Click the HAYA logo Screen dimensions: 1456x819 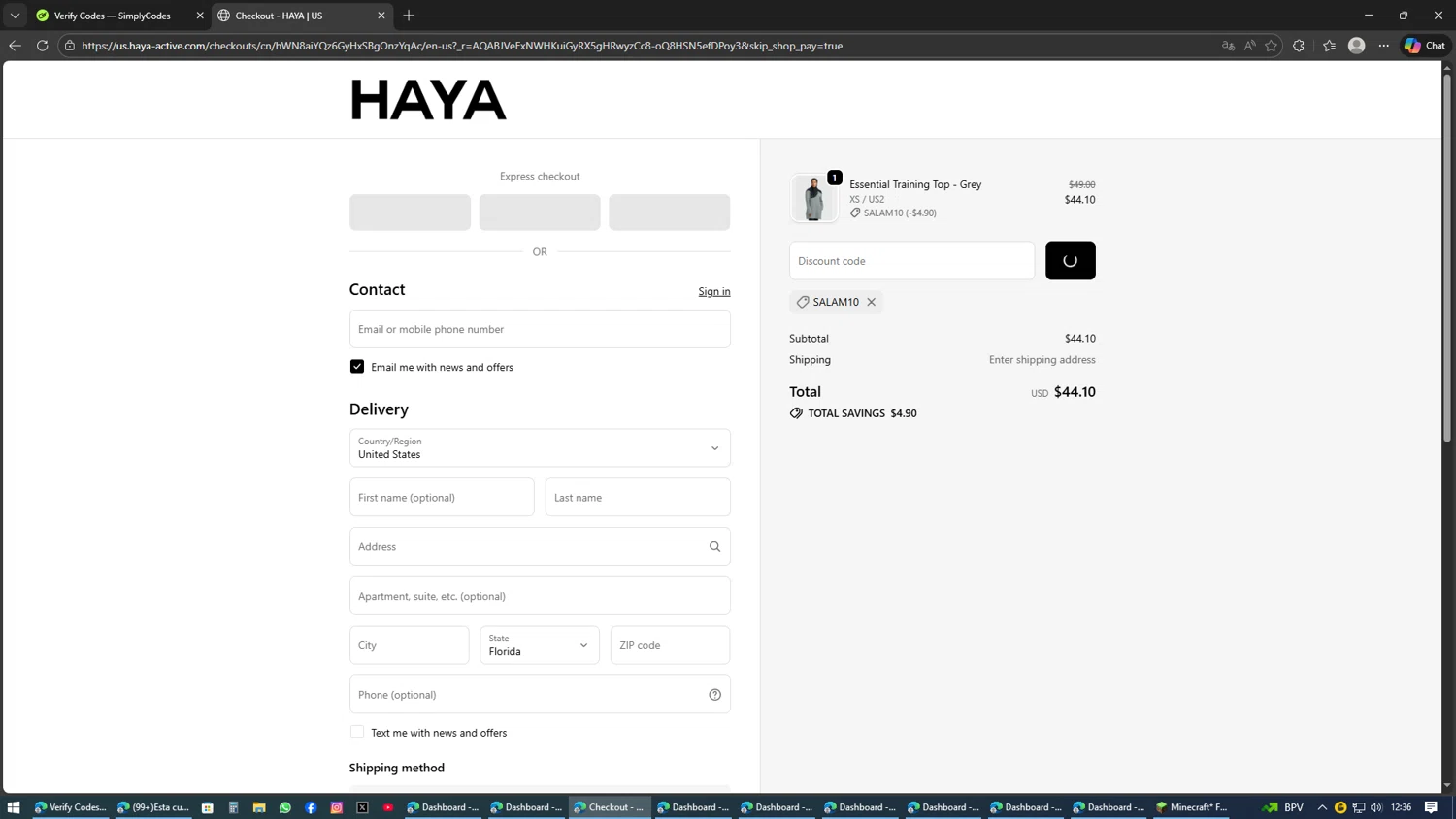[428, 100]
